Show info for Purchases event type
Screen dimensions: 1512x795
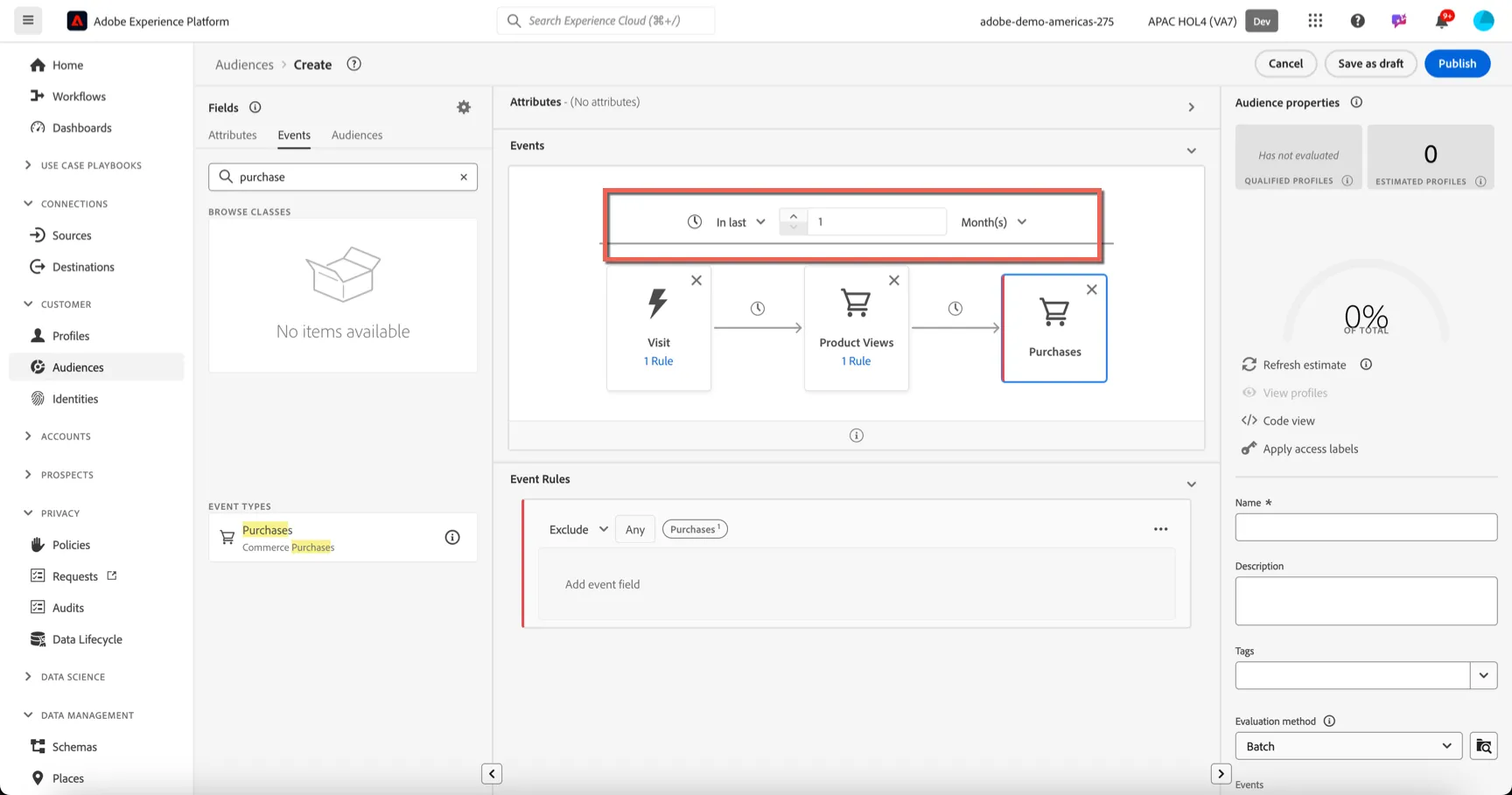pyautogui.click(x=452, y=538)
